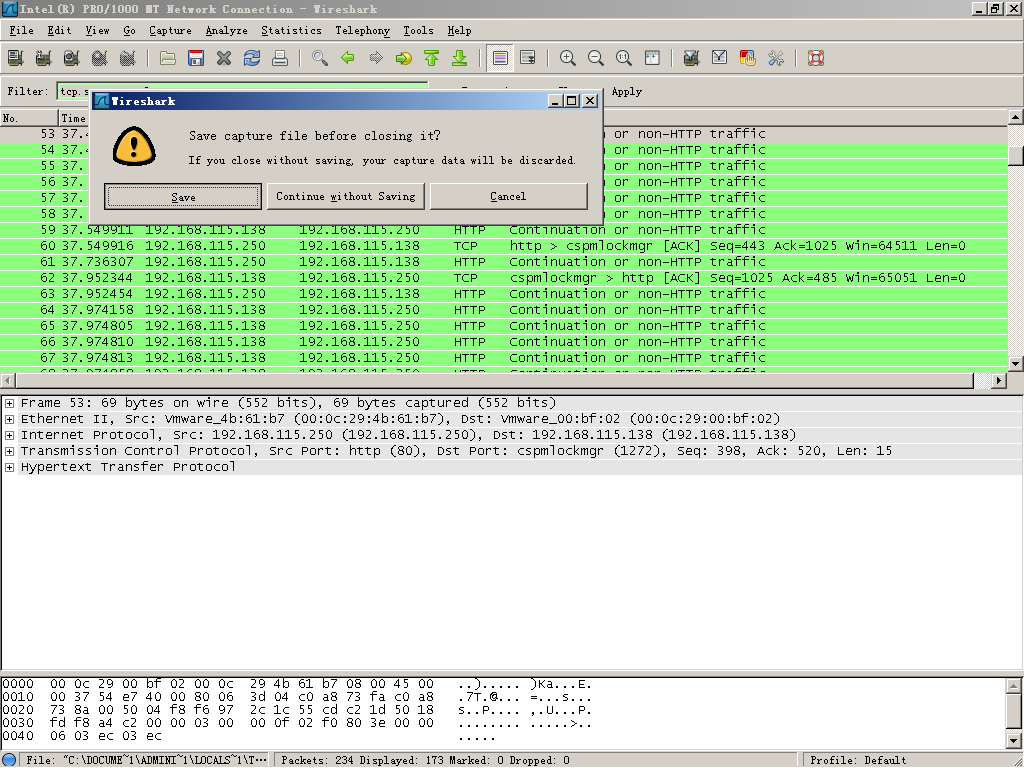Screen dimensions: 1024x768
Task: Expand the Frame 53 tree node
Action: (9, 404)
